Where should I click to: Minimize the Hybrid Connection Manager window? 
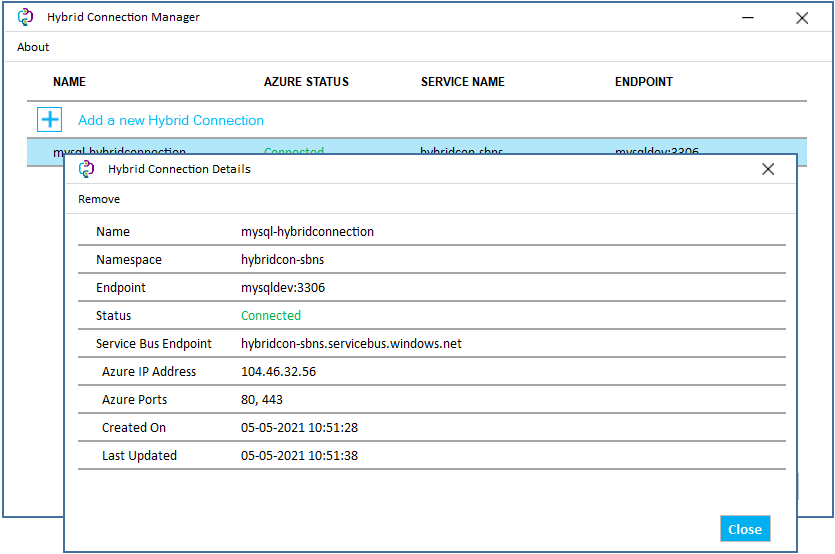[x=748, y=18]
